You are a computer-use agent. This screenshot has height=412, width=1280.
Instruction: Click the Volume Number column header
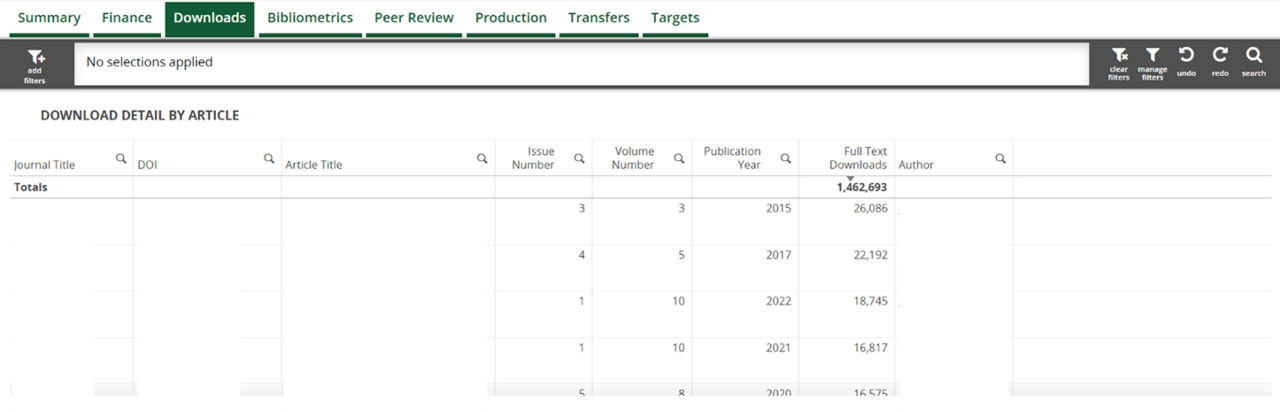(x=633, y=158)
